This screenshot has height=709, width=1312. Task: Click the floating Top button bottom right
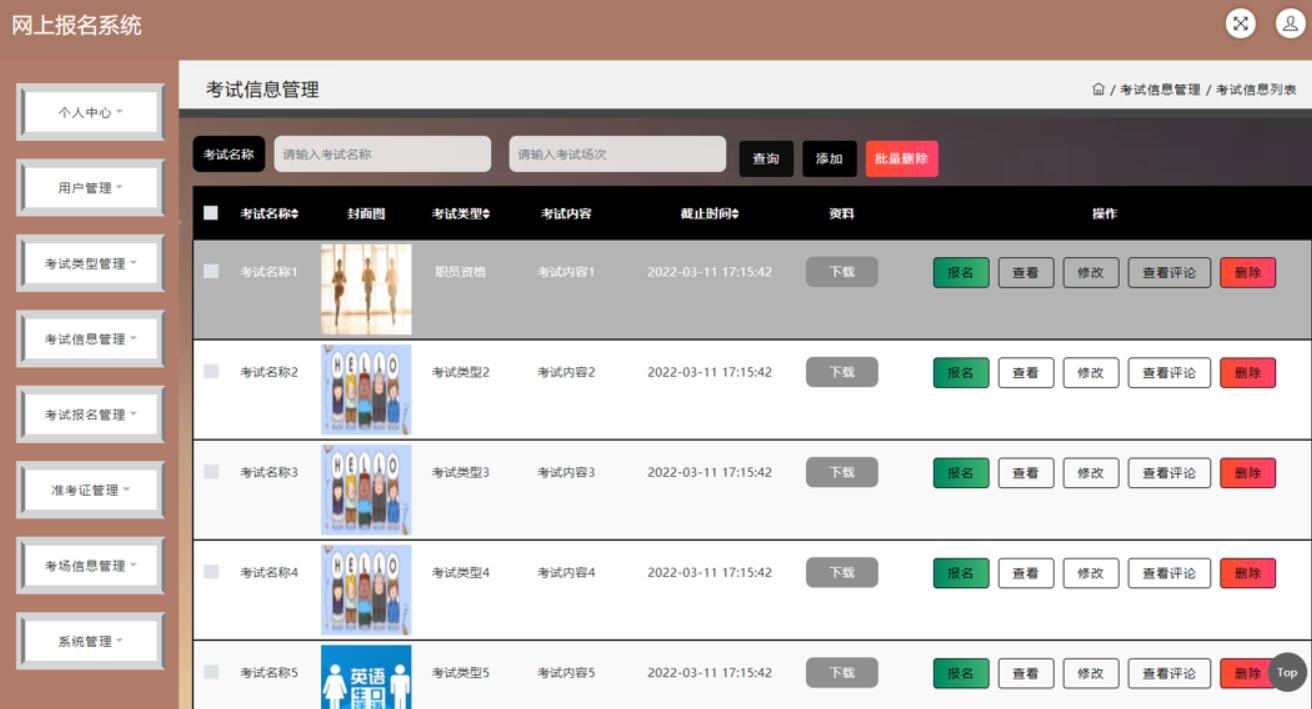pos(1287,673)
